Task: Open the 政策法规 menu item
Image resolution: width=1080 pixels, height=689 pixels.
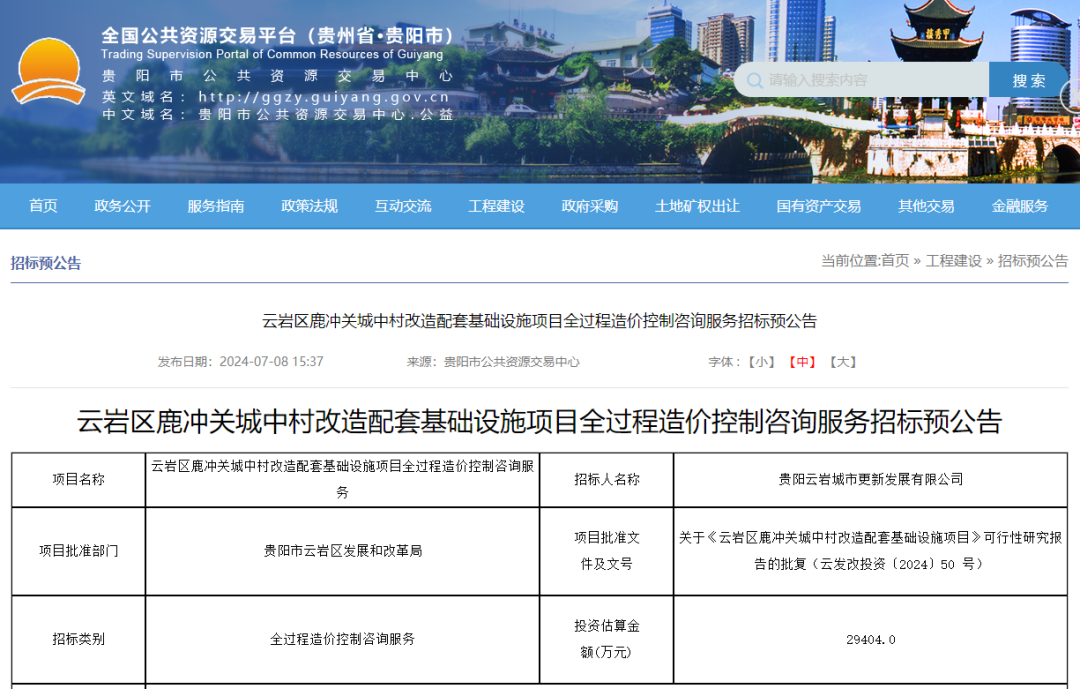Action: coord(309,206)
